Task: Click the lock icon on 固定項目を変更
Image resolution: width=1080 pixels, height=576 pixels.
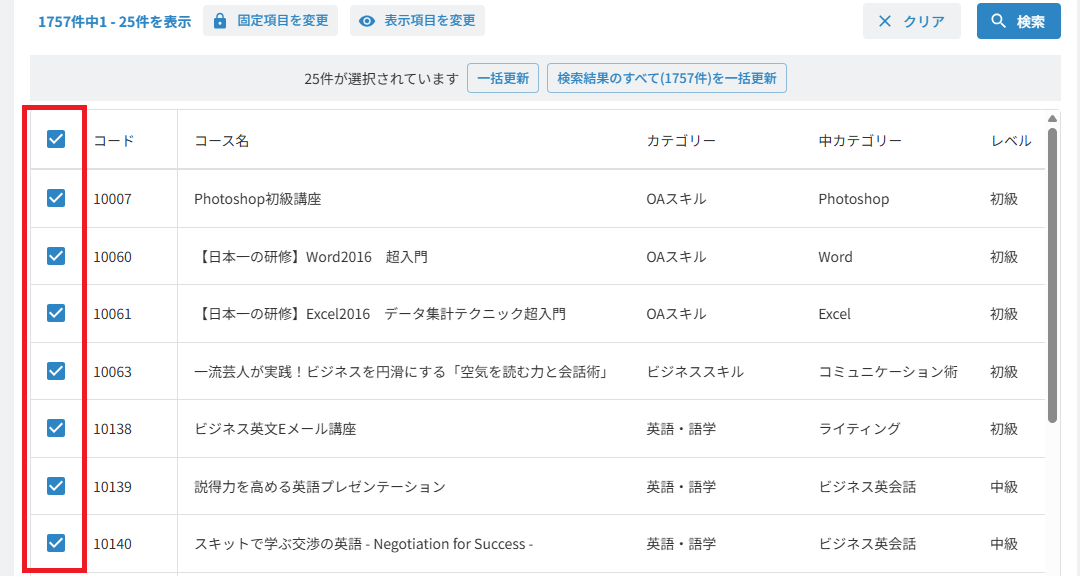Action: tap(220, 21)
